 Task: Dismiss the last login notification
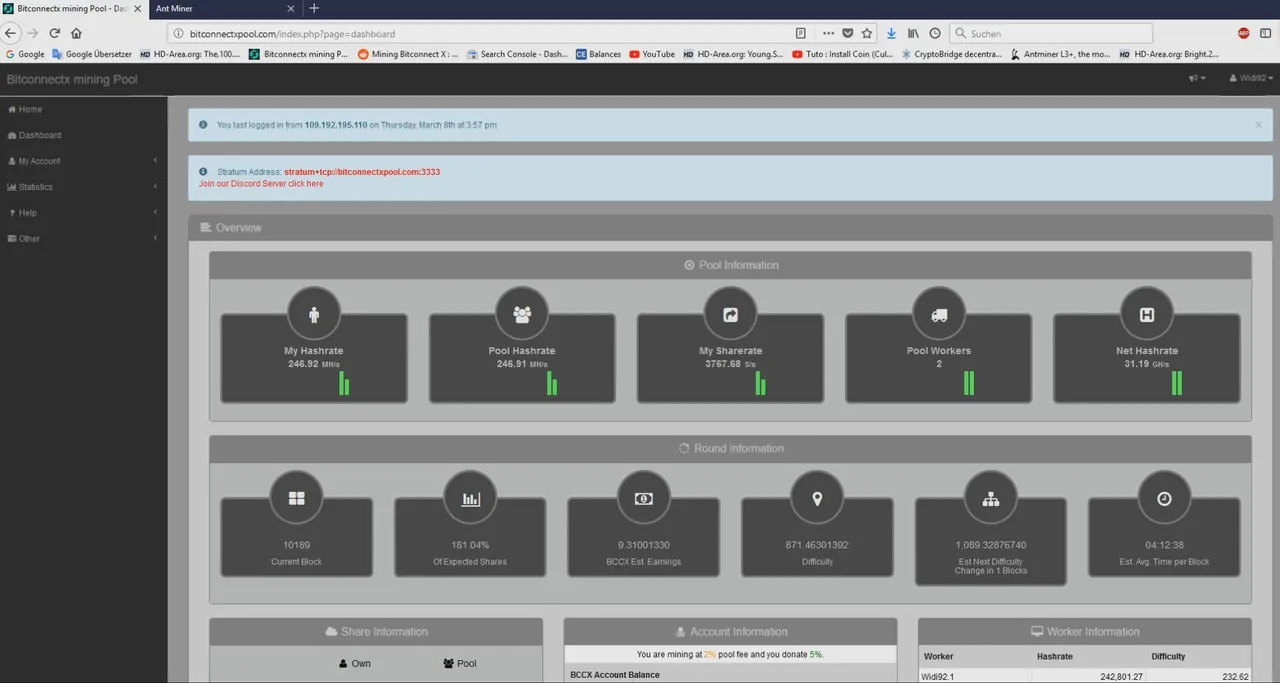tap(1258, 125)
